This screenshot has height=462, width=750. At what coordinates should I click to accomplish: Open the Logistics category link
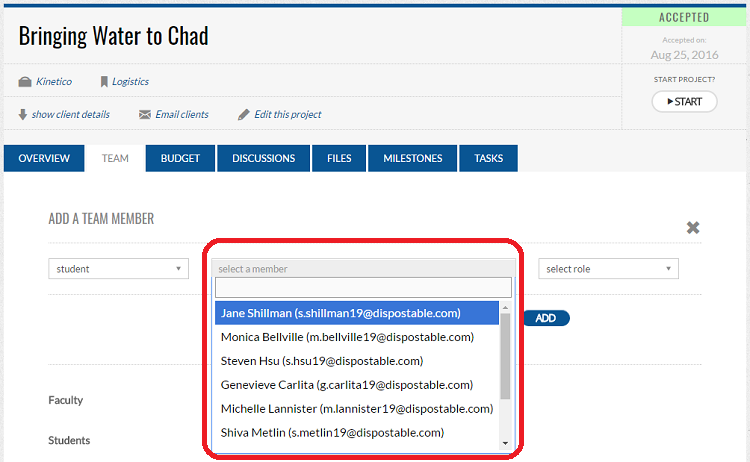[x=130, y=82]
